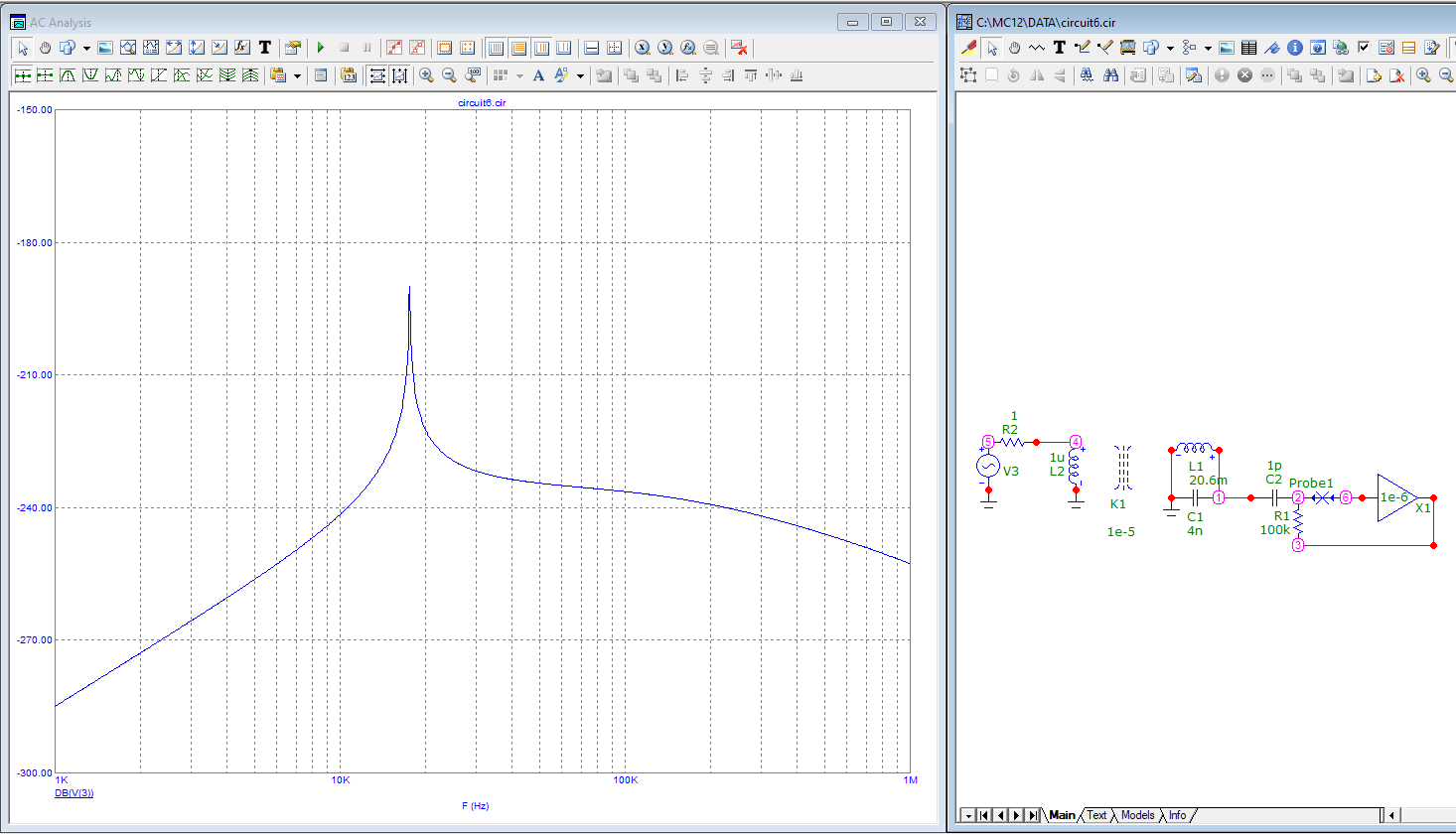The image size is (1456, 835).
Task: Select the hand pan tool in schematic window
Action: (1014, 47)
